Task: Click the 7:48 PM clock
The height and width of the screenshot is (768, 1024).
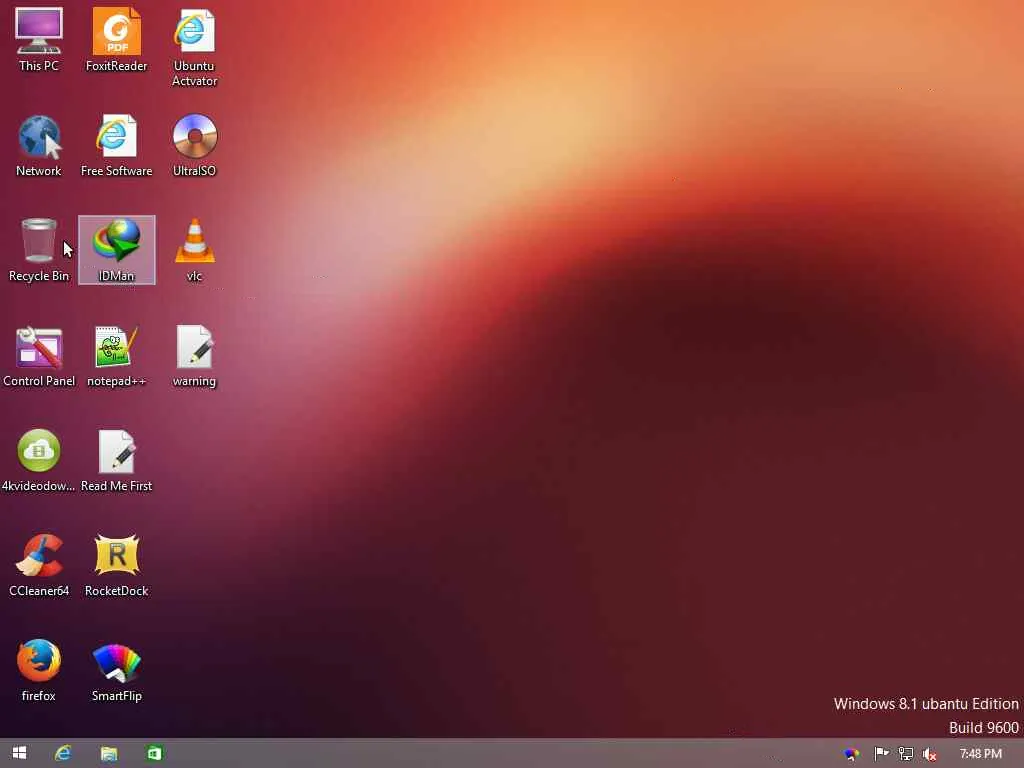Action: coord(980,754)
